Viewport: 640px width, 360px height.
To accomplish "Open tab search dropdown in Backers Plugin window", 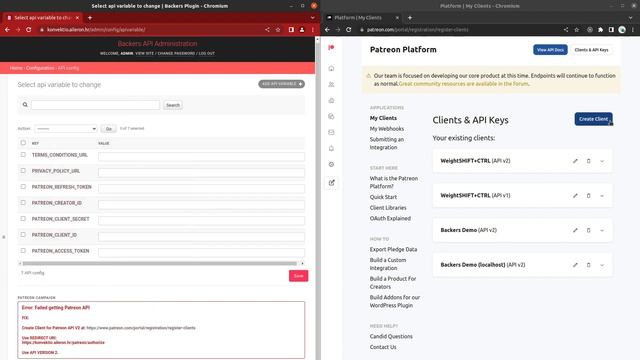I will (313, 18).
